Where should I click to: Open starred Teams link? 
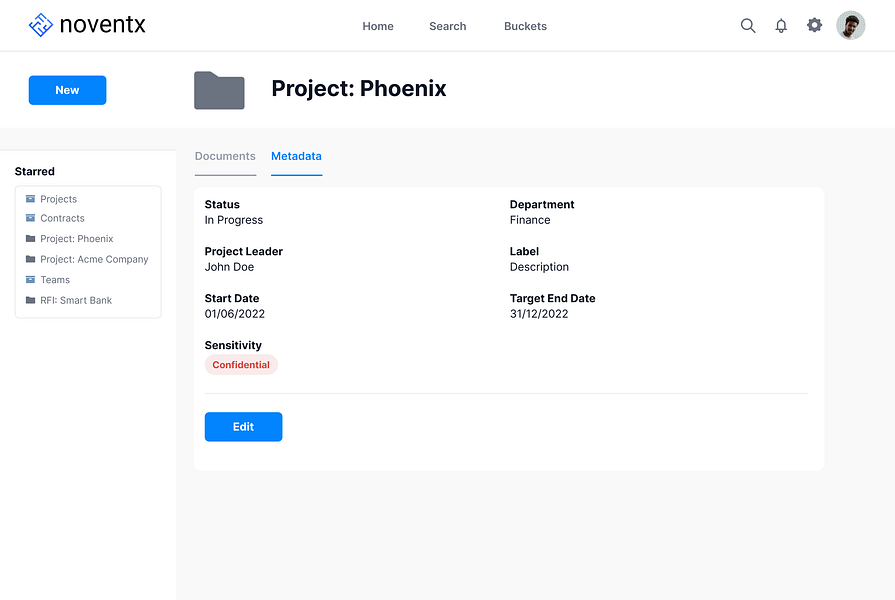click(x=55, y=280)
